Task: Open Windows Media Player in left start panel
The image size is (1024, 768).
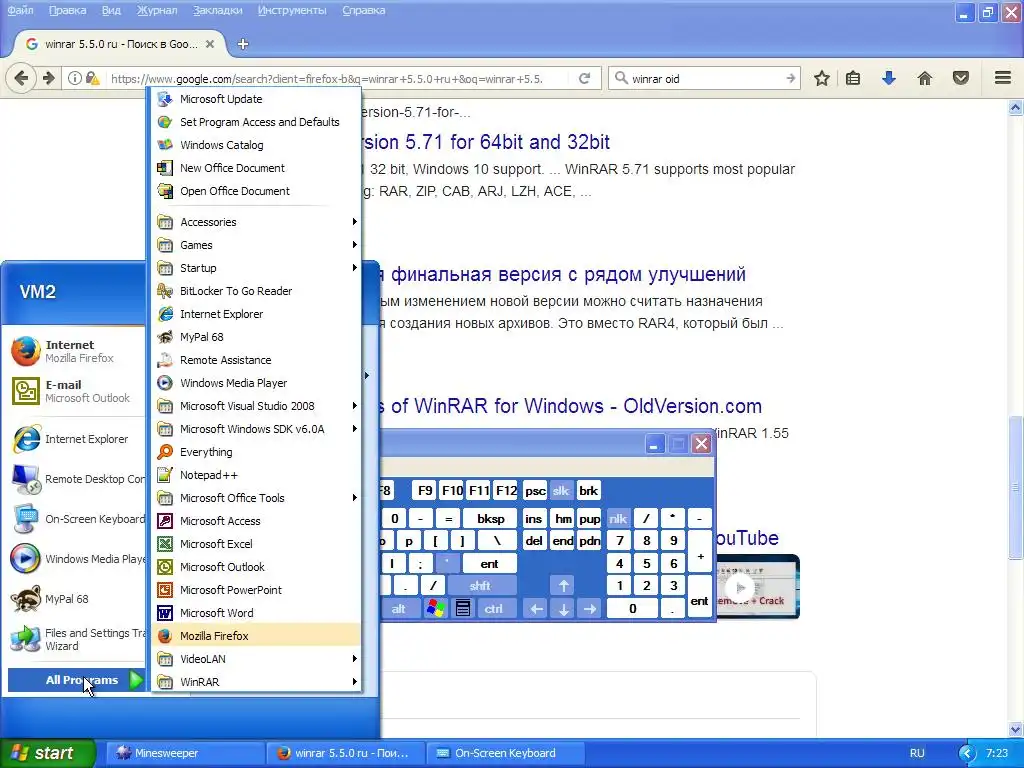Action: pos(77,559)
